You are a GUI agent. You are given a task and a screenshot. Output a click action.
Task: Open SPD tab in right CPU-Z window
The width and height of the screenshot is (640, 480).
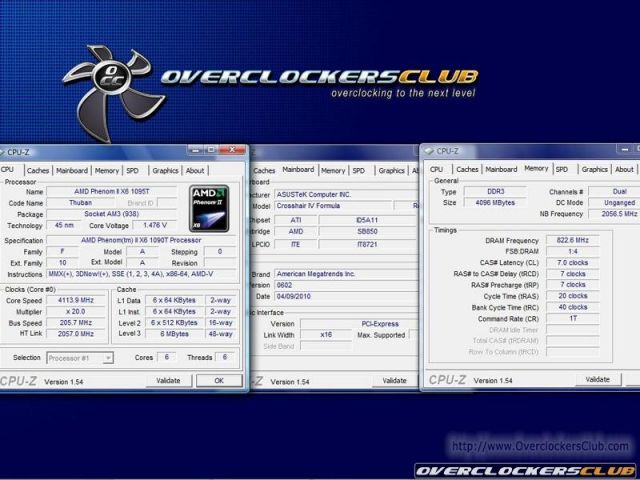pos(562,169)
